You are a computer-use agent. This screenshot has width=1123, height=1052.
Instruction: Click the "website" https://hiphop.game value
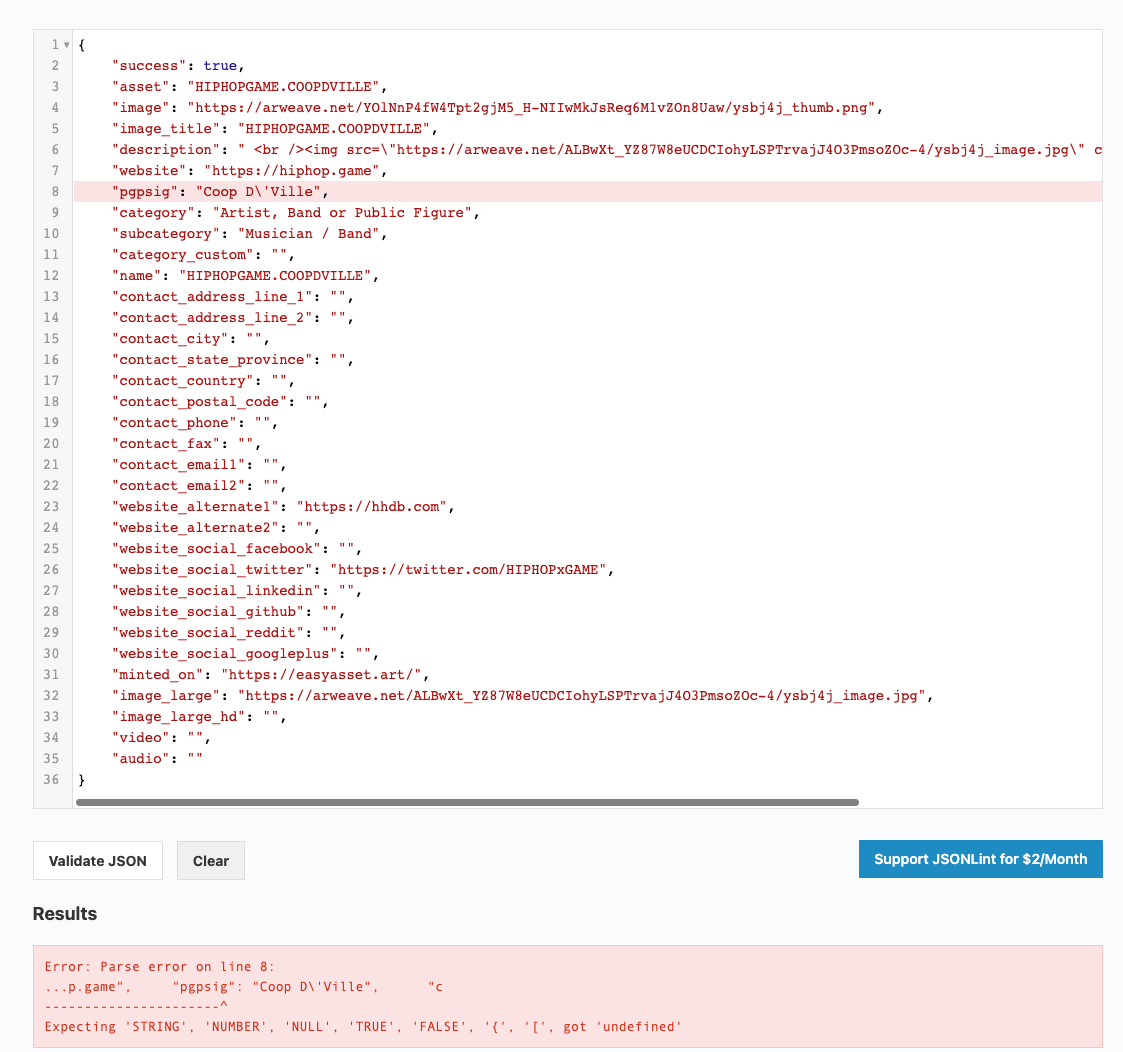tap(292, 170)
